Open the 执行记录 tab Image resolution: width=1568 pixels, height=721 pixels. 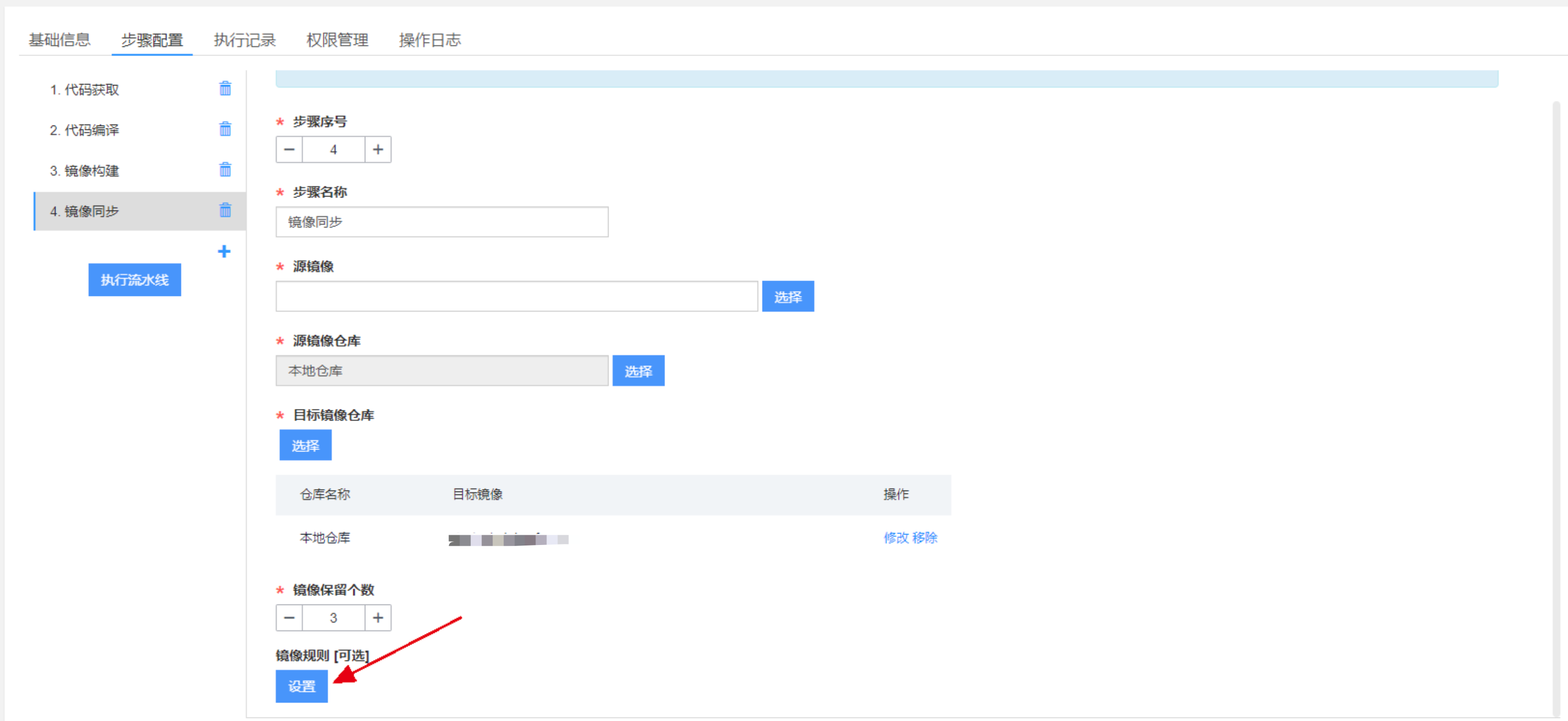245,40
